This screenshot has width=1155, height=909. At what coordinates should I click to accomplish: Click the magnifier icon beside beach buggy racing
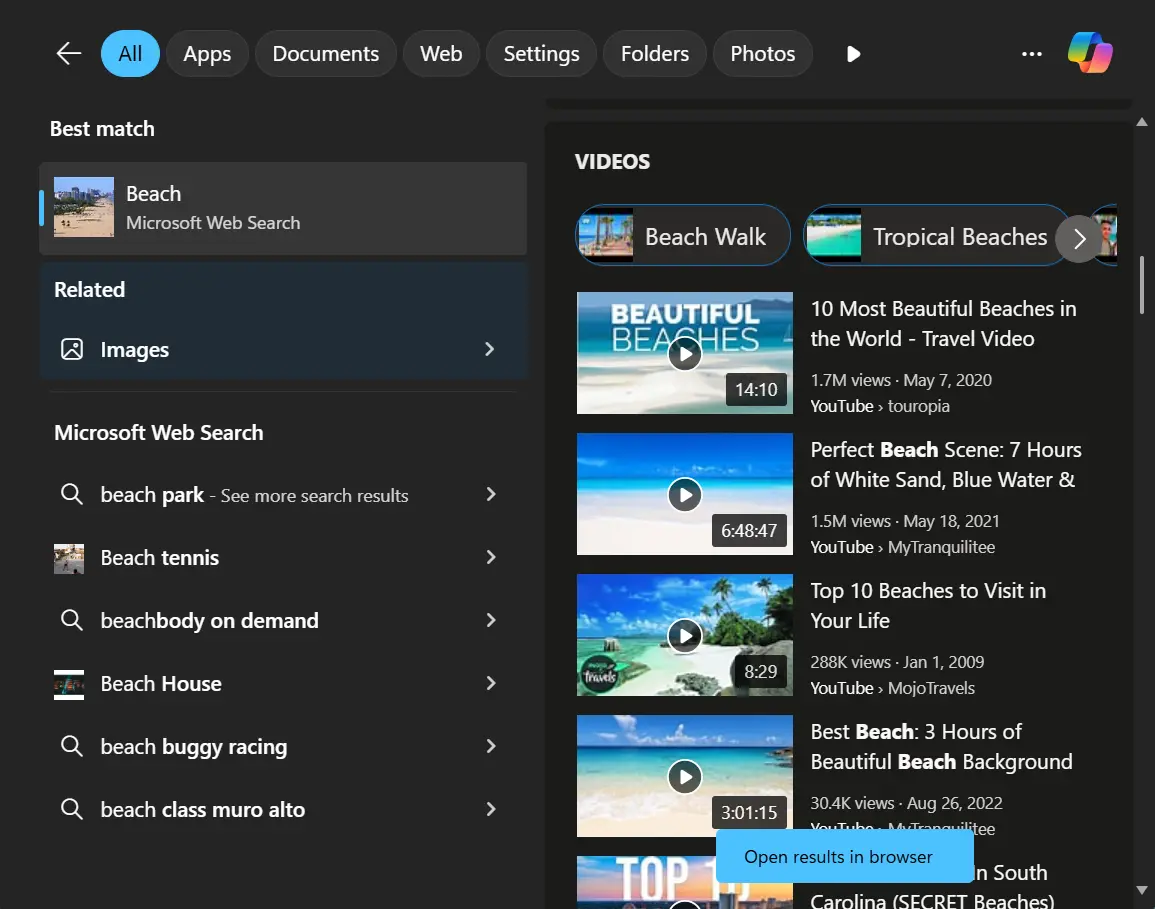[x=71, y=746]
